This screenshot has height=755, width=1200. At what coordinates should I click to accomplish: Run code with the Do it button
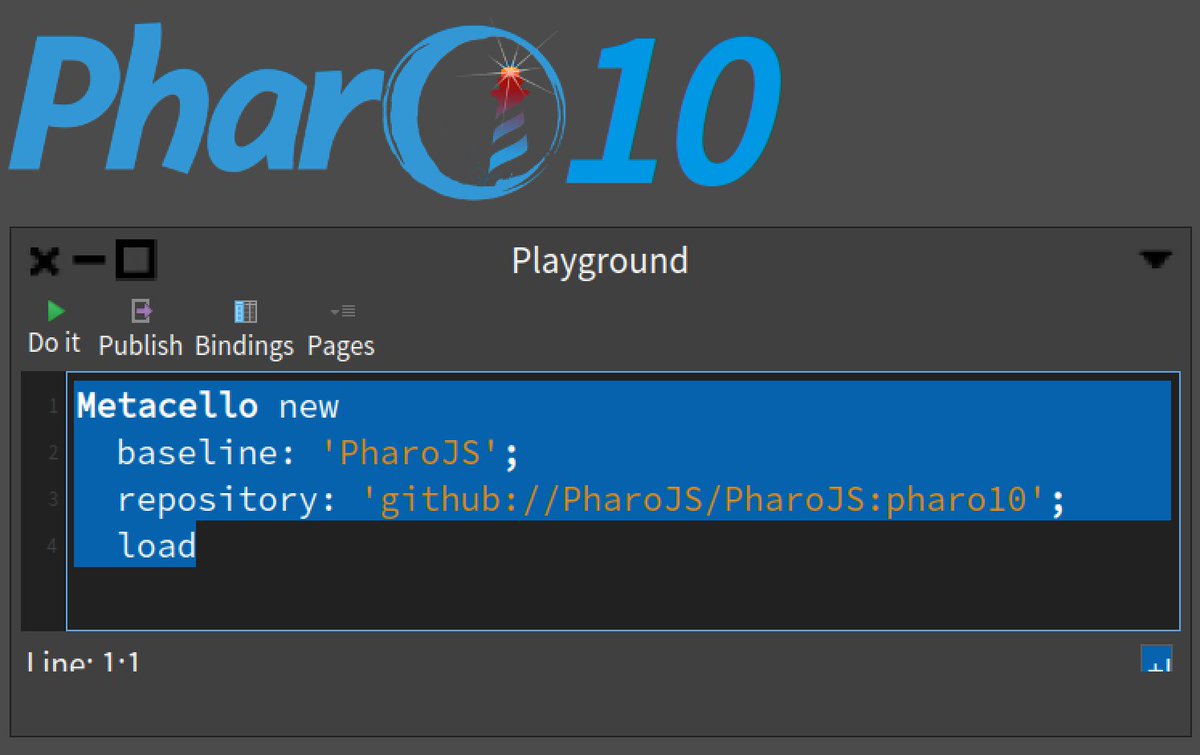55,327
